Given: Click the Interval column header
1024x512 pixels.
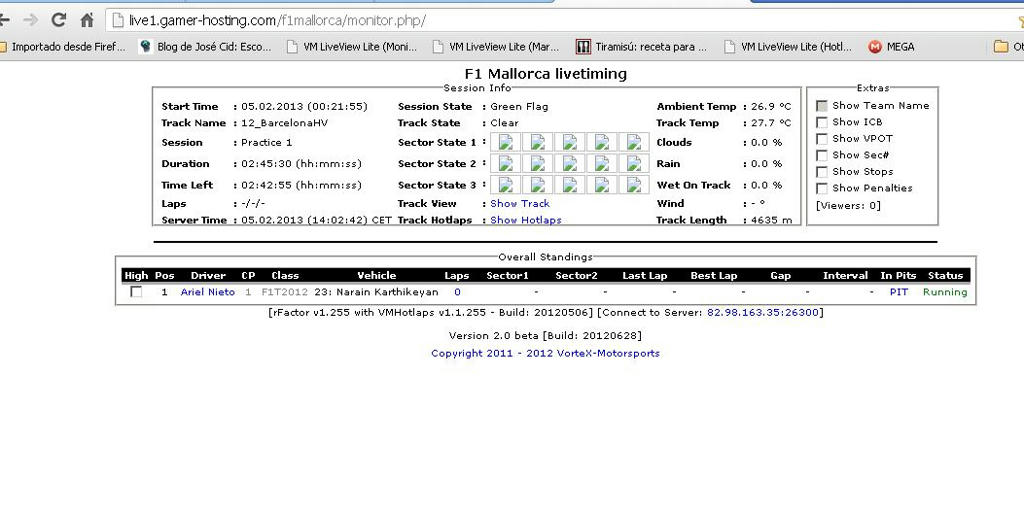Looking at the screenshot, I should 845,276.
